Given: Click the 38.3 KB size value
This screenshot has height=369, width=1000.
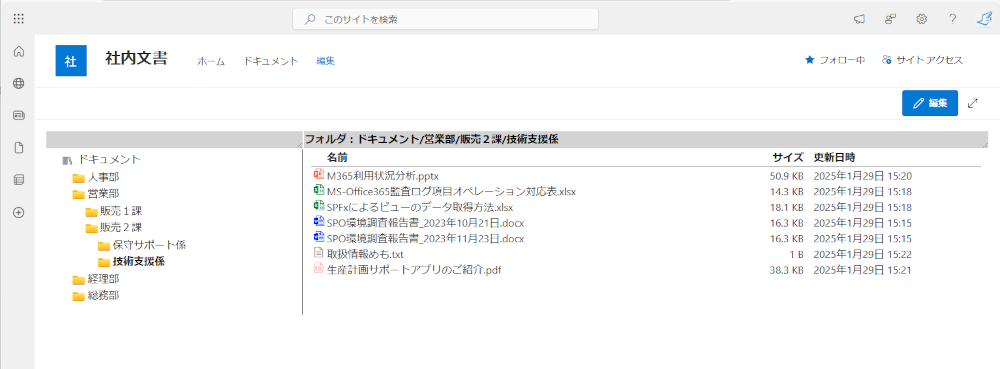Looking at the screenshot, I should pyautogui.click(x=786, y=270).
